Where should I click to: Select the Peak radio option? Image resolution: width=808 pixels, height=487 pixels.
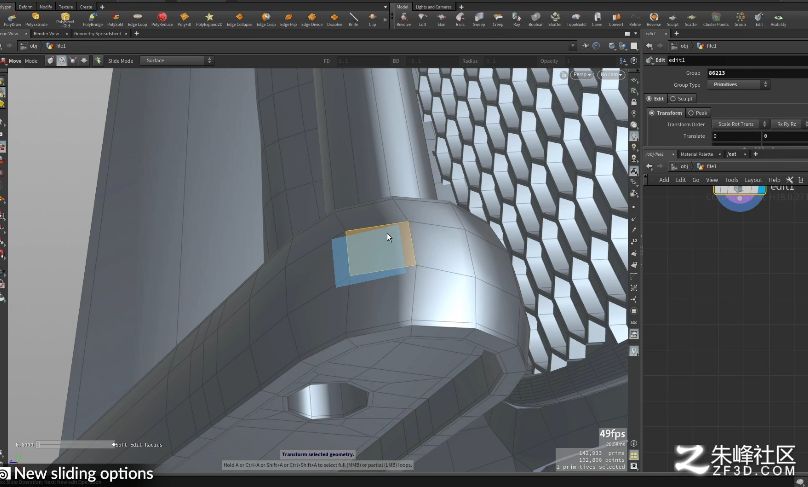[x=699, y=112]
